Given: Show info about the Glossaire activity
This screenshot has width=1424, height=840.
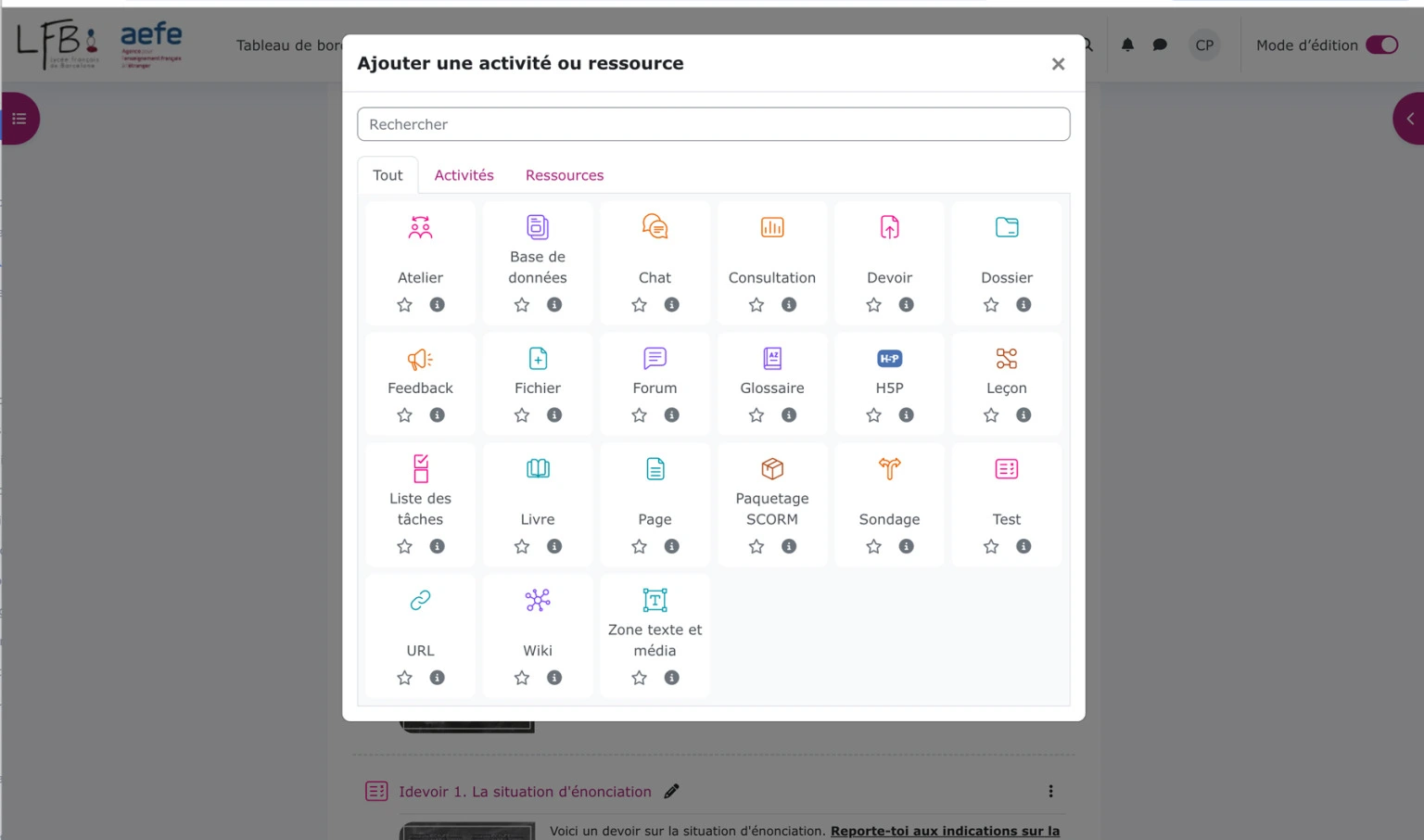Looking at the screenshot, I should (x=789, y=415).
